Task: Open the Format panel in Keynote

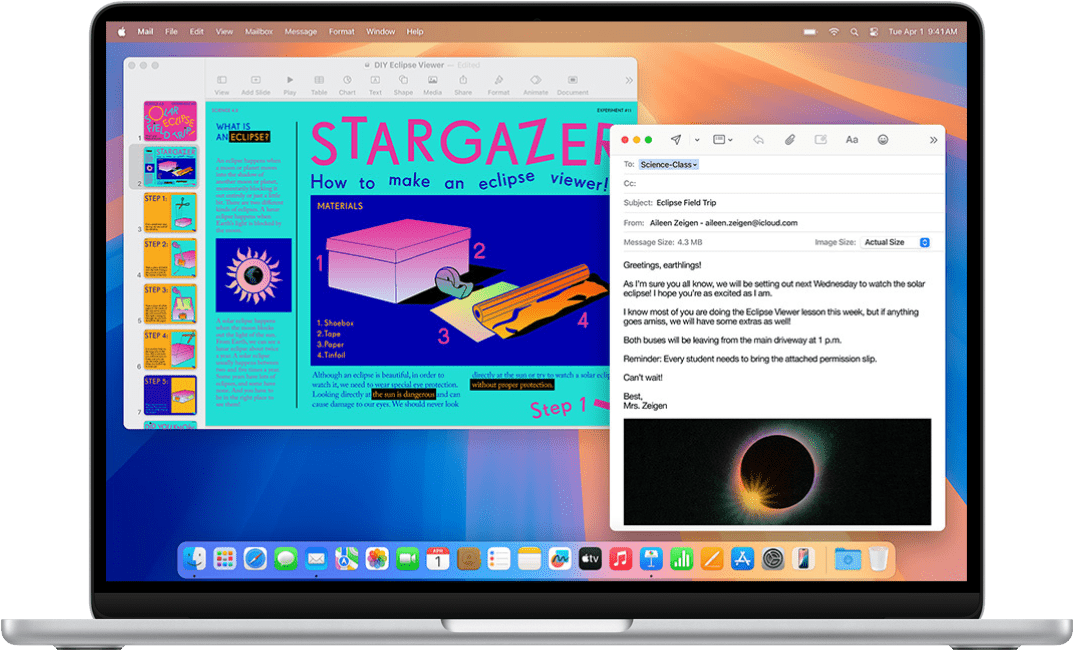Action: pos(498,83)
